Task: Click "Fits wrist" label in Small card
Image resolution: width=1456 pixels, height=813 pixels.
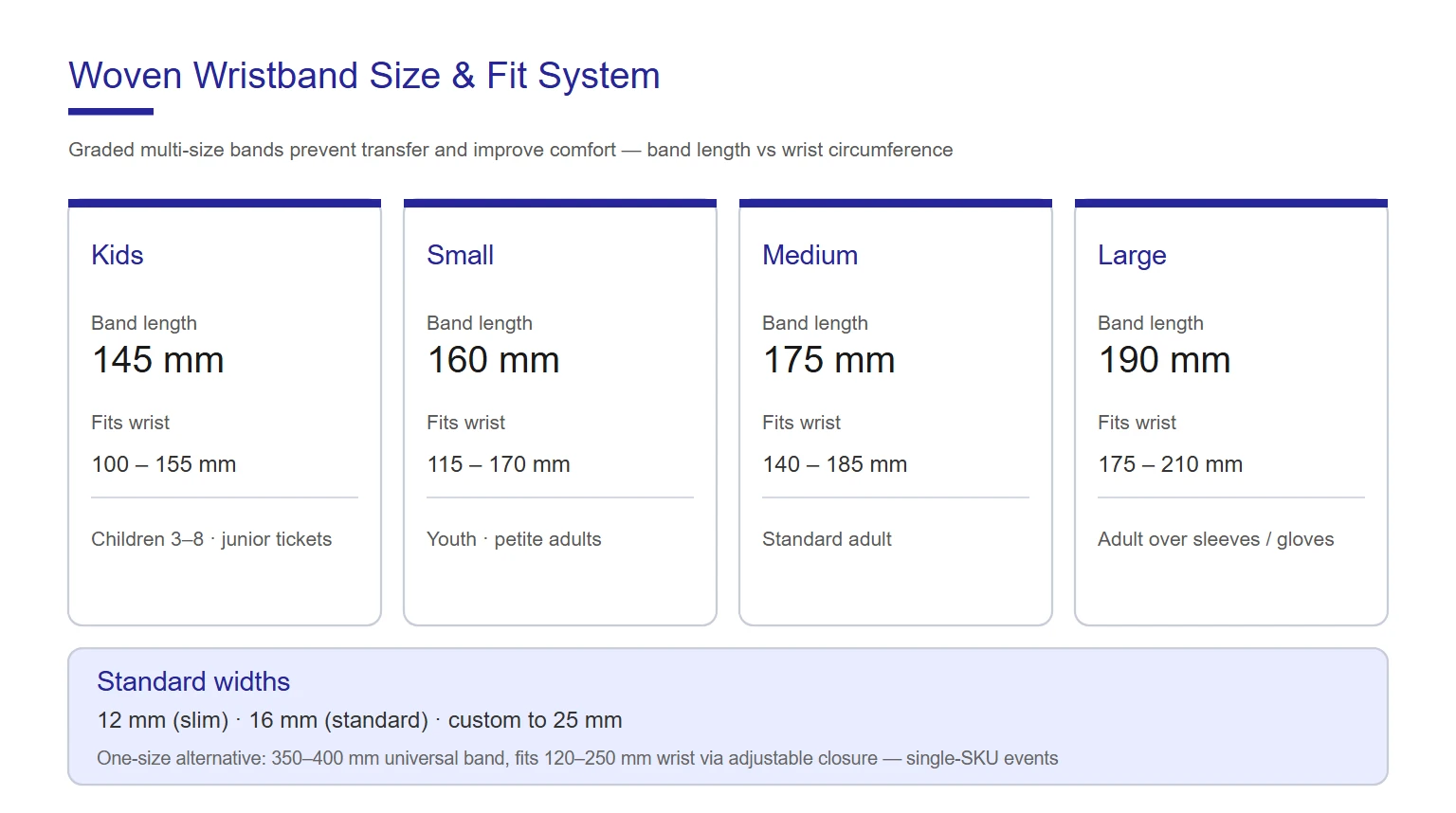Action: 466,423
